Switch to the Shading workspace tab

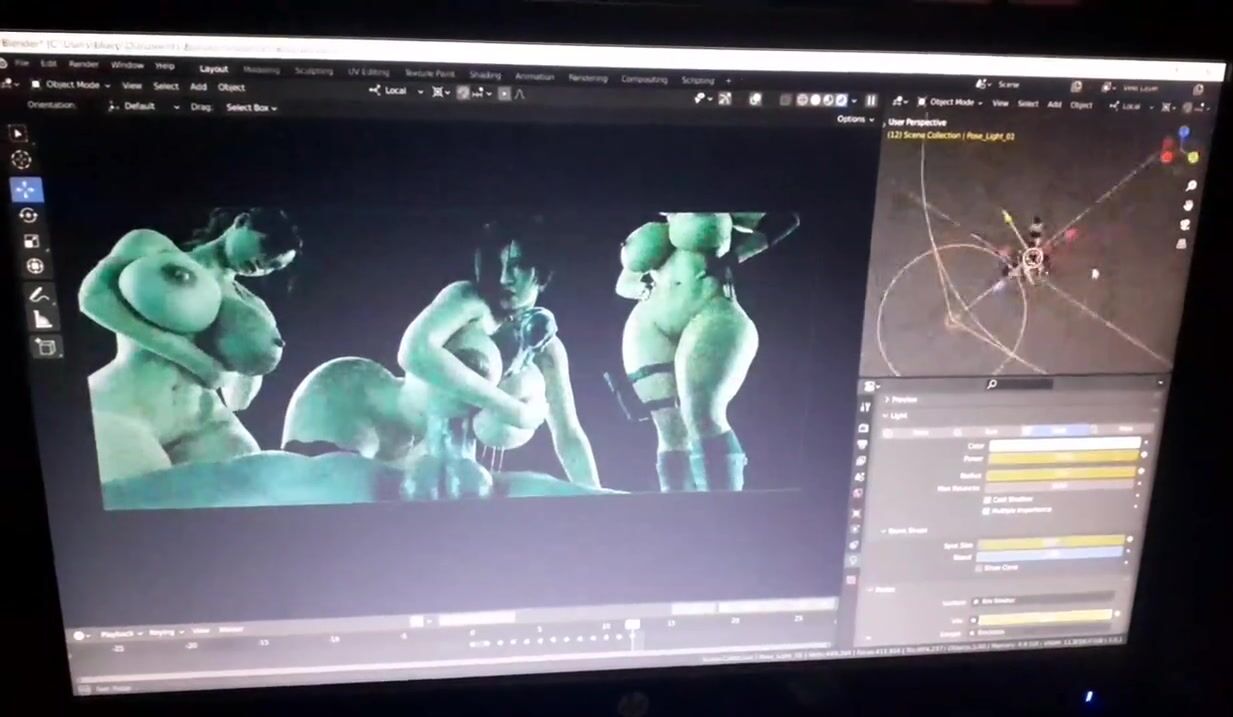point(485,75)
